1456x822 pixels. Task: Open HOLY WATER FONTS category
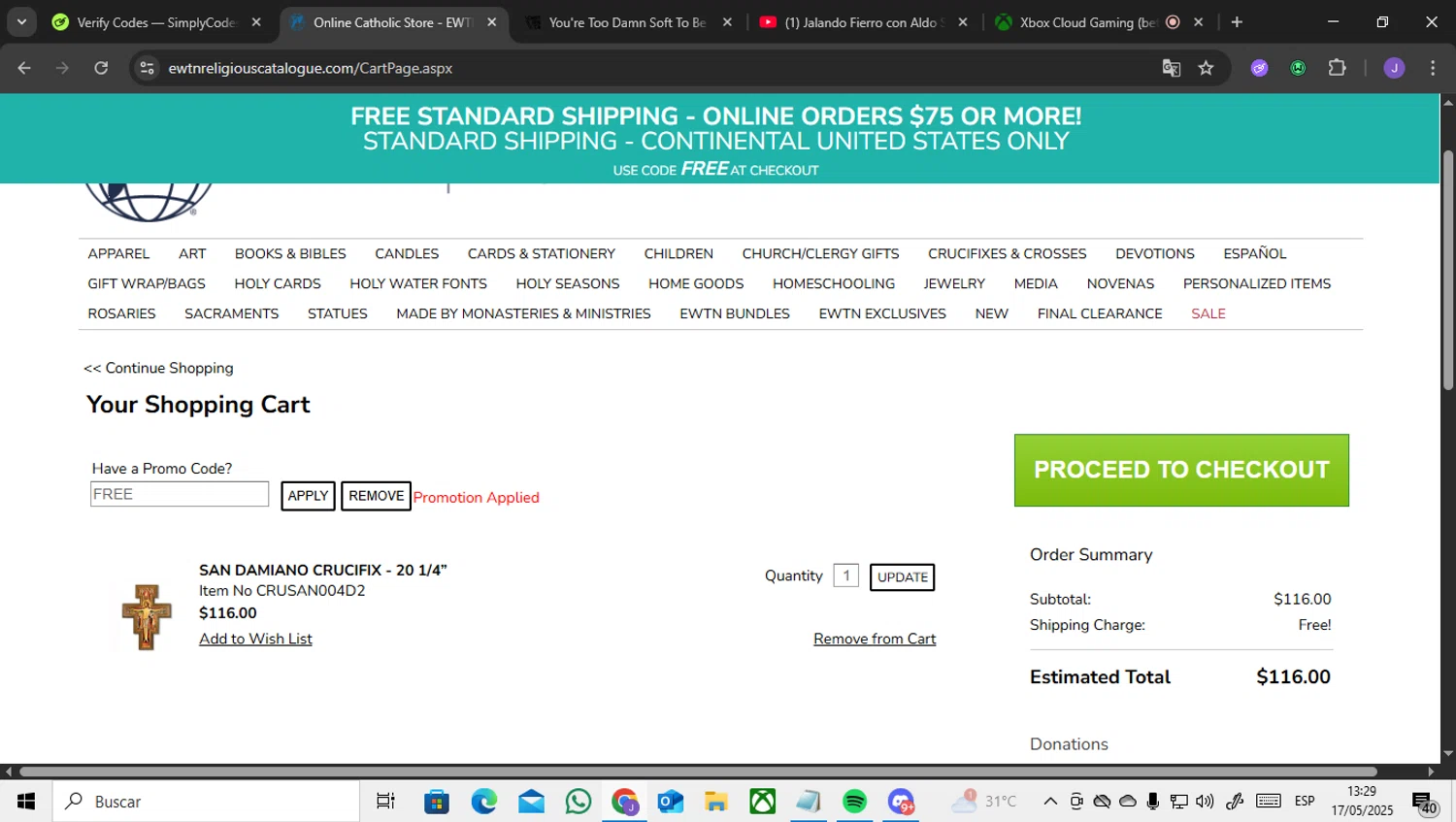pyautogui.click(x=418, y=283)
